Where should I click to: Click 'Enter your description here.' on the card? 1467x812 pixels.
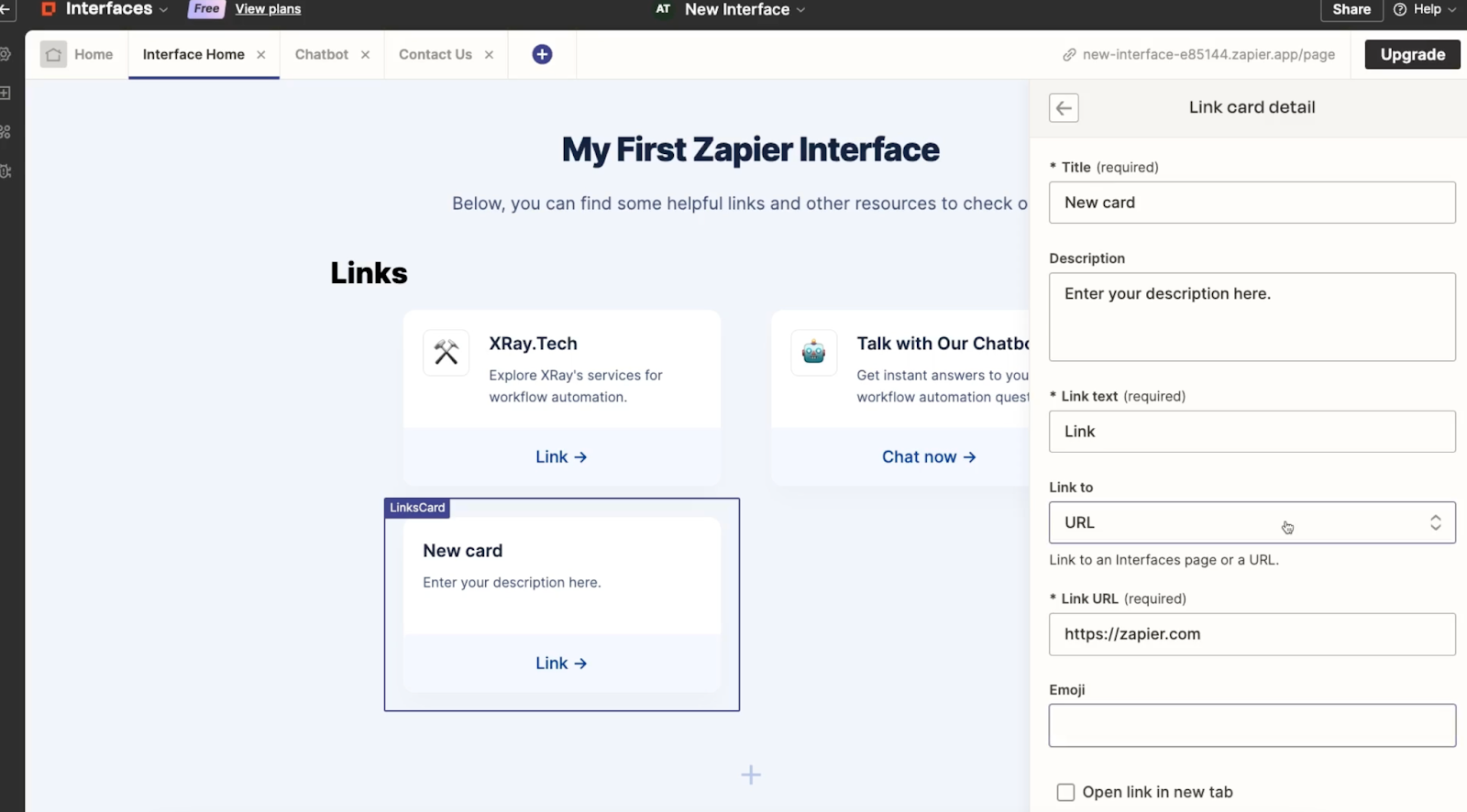(512, 583)
